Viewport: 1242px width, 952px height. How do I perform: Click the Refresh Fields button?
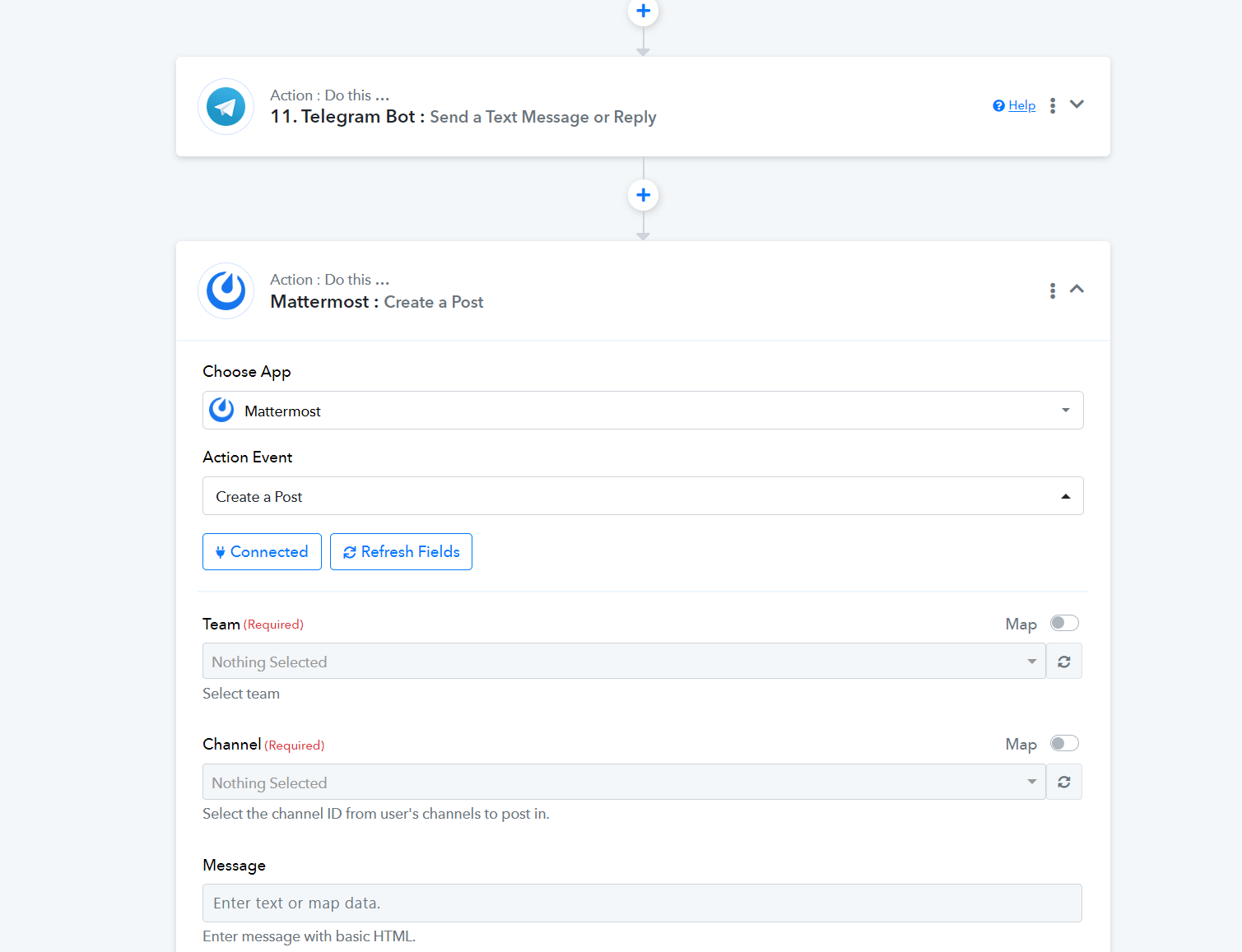pos(401,551)
